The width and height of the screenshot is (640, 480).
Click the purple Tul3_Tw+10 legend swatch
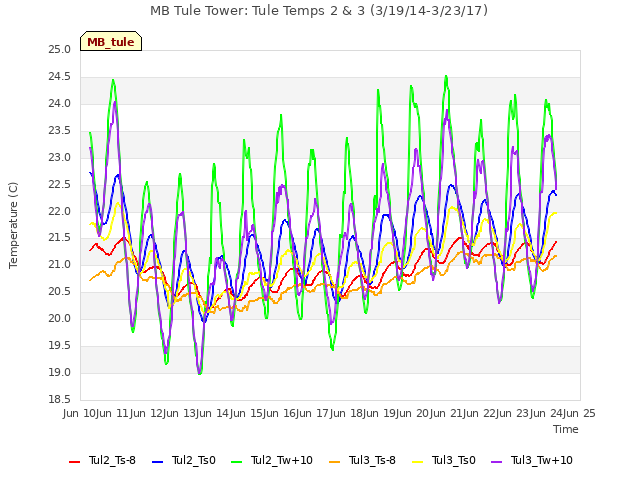[x=497, y=461]
